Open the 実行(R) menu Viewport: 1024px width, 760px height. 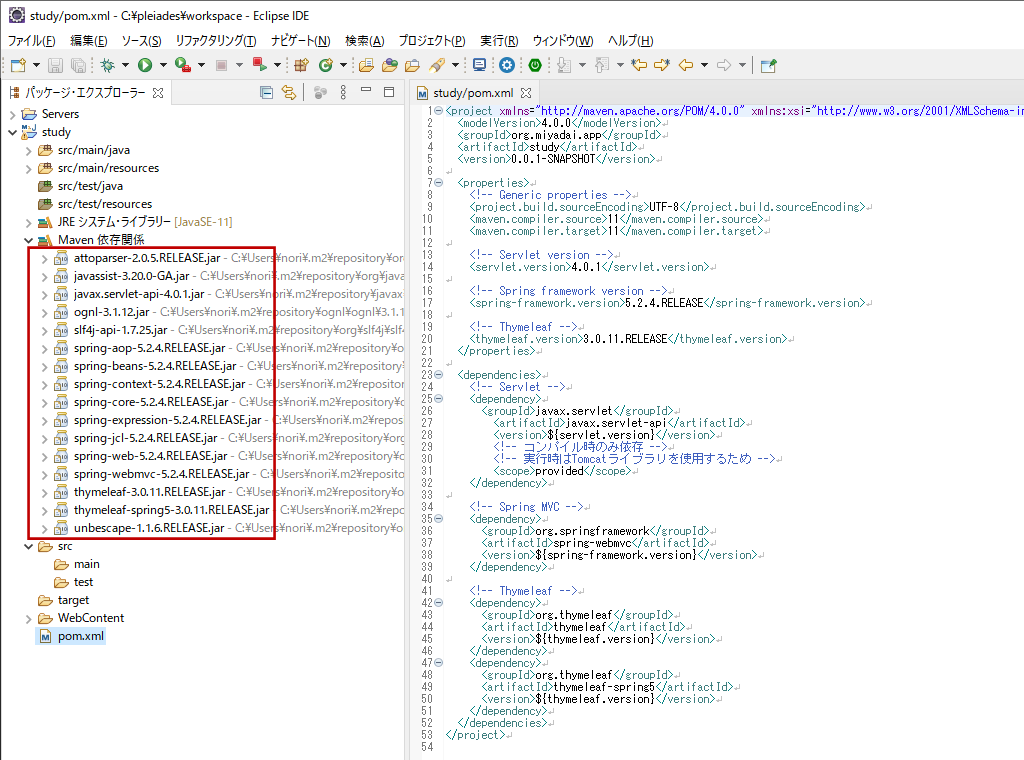click(499, 41)
